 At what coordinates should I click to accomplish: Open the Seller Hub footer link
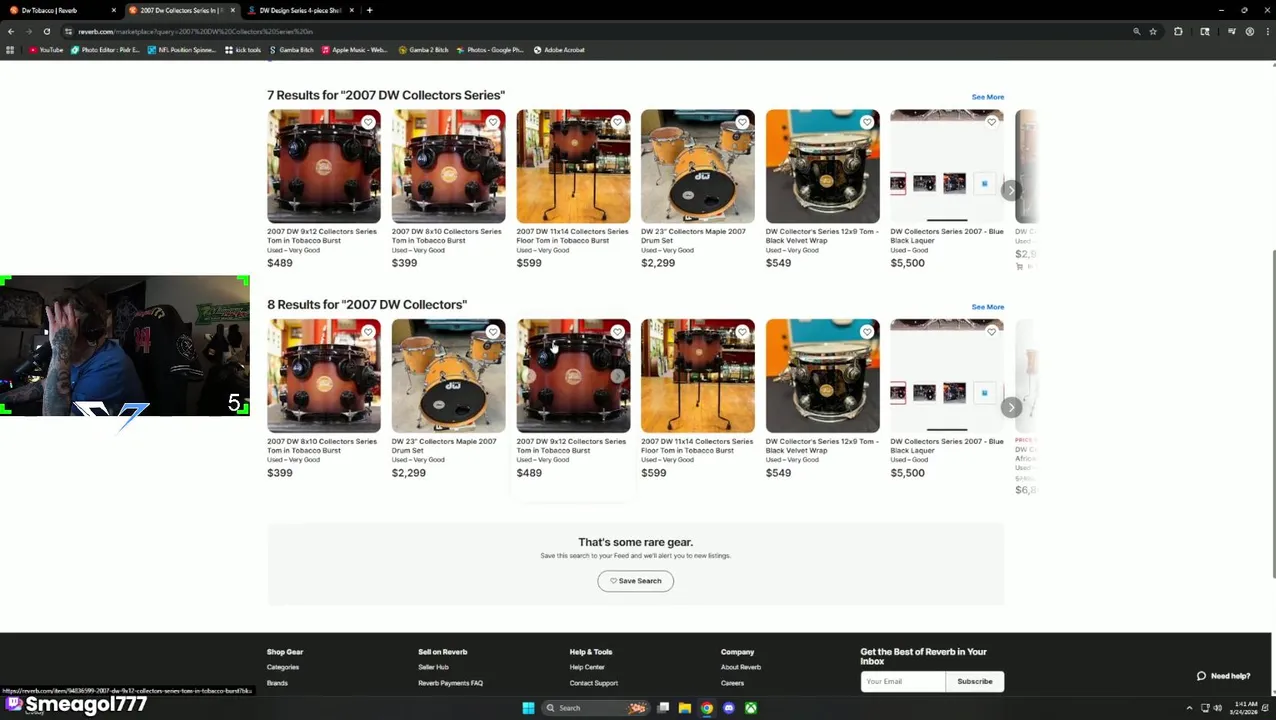[433, 667]
